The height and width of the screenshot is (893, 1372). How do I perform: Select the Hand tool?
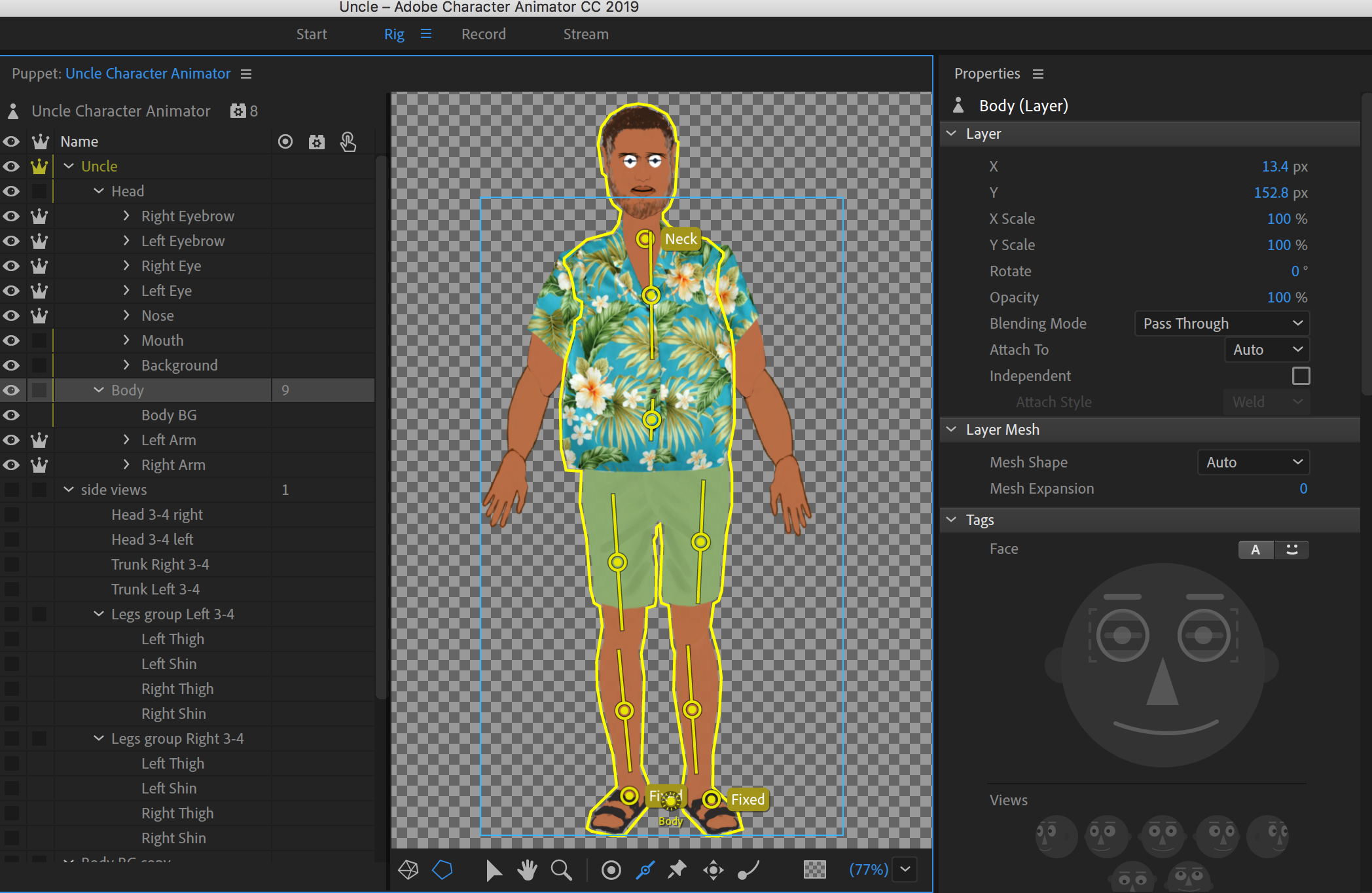[x=527, y=870]
